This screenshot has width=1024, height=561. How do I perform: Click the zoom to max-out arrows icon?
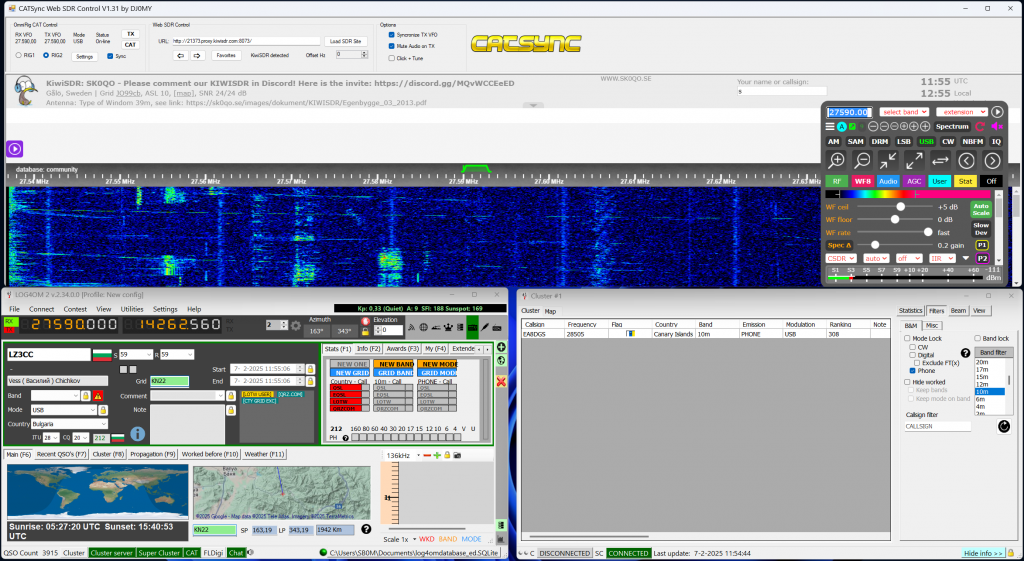point(914,160)
